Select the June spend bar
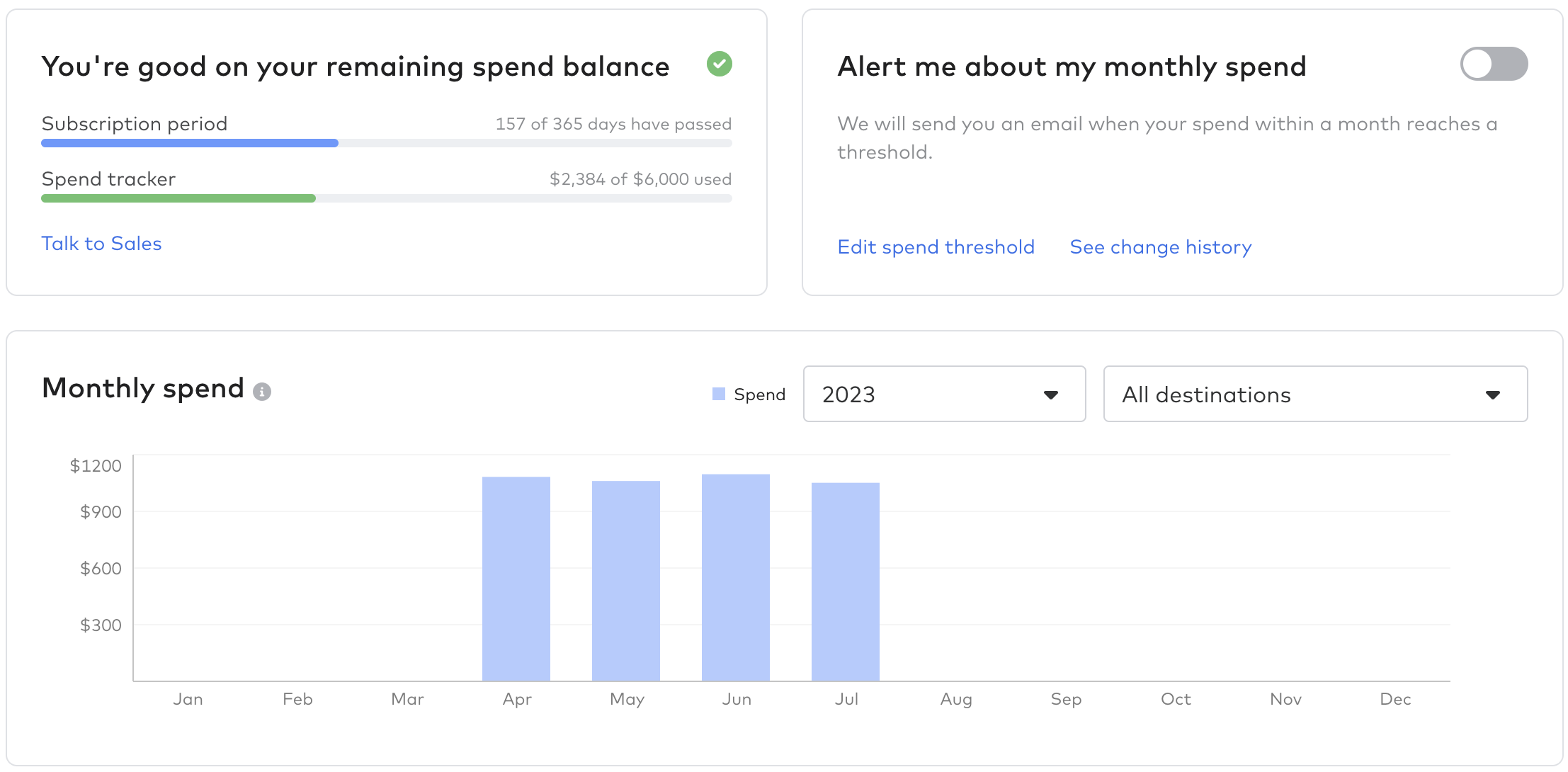Image resolution: width=1568 pixels, height=772 pixels. point(736,577)
